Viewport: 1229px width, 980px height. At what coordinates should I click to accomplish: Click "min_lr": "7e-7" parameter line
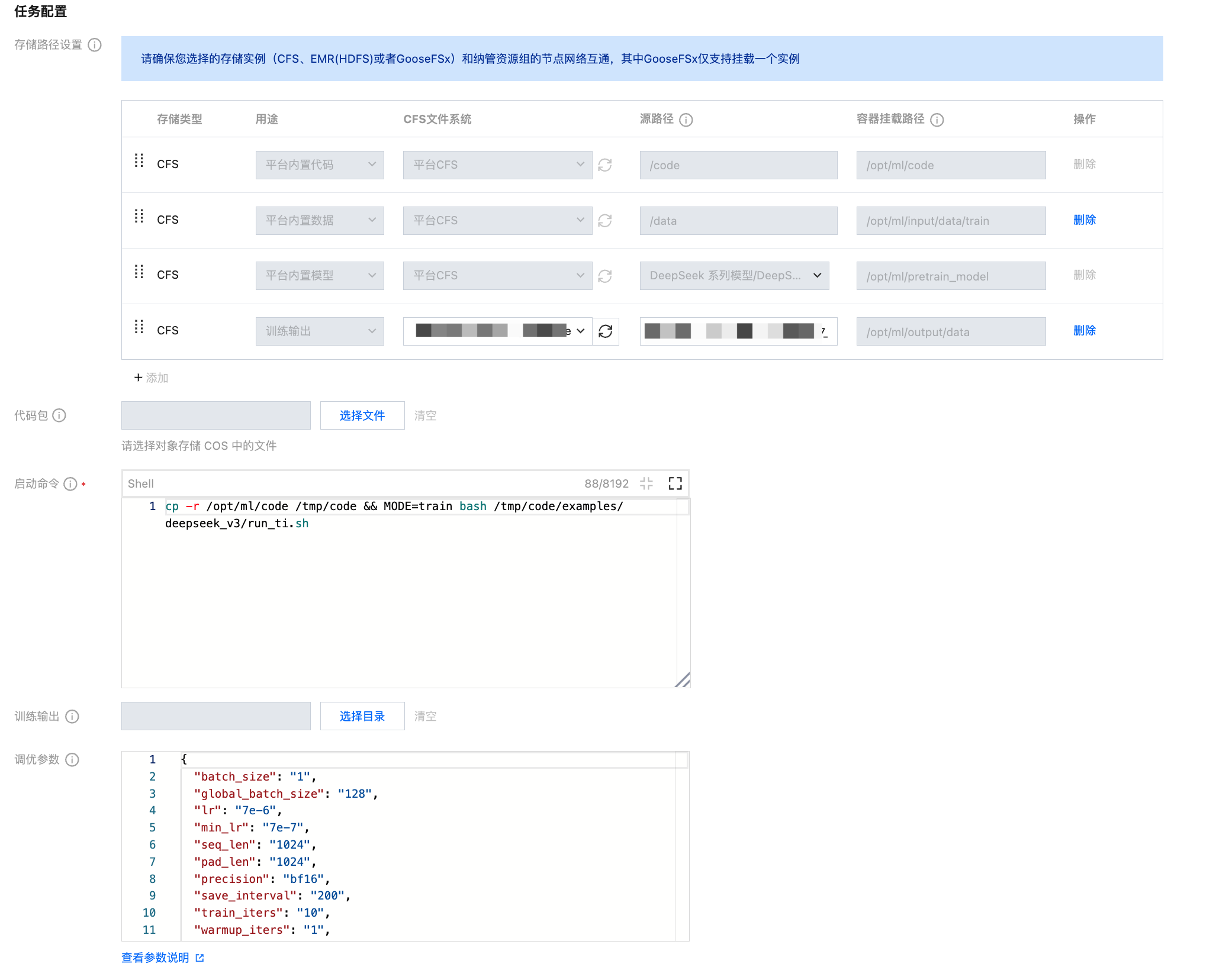click(252, 828)
